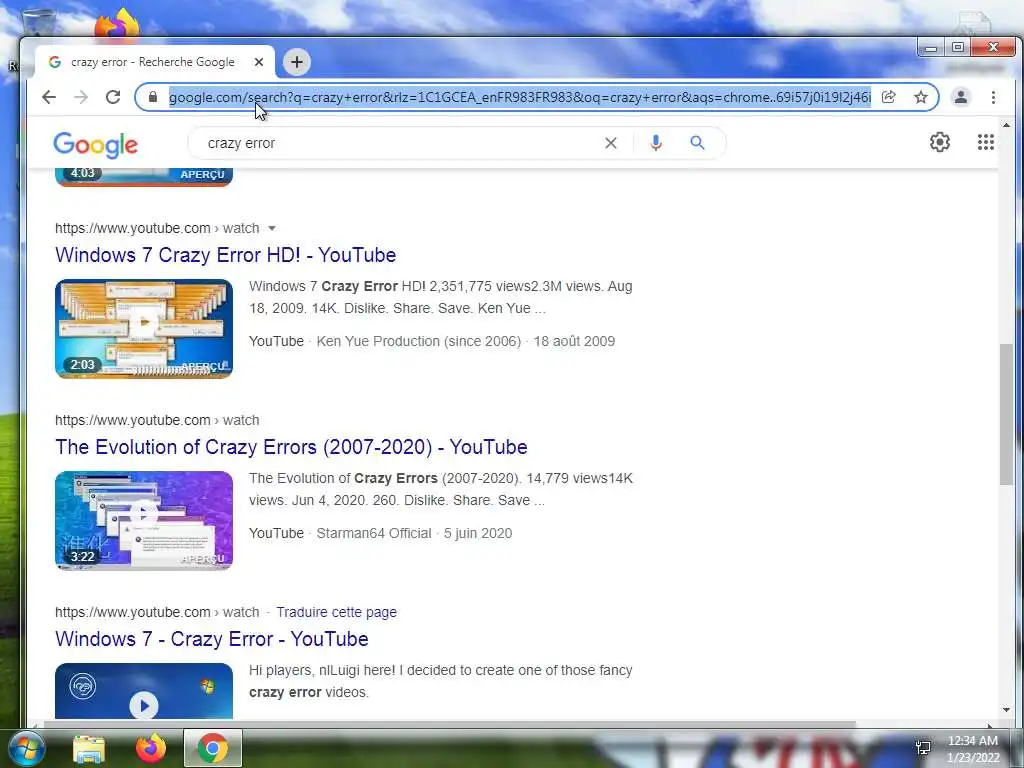Open the Recycle Bin on desktop
Viewport: 1024px width, 768px height.
[x=38, y=23]
